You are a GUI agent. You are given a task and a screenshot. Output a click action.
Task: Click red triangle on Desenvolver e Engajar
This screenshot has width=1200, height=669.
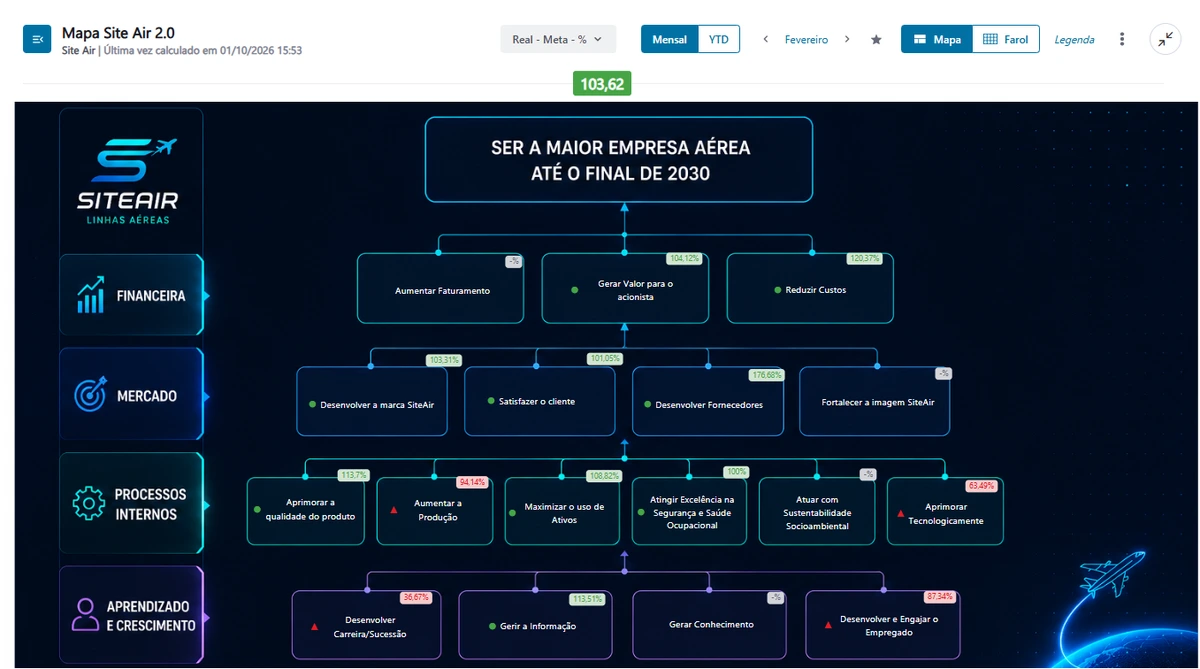click(828, 625)
